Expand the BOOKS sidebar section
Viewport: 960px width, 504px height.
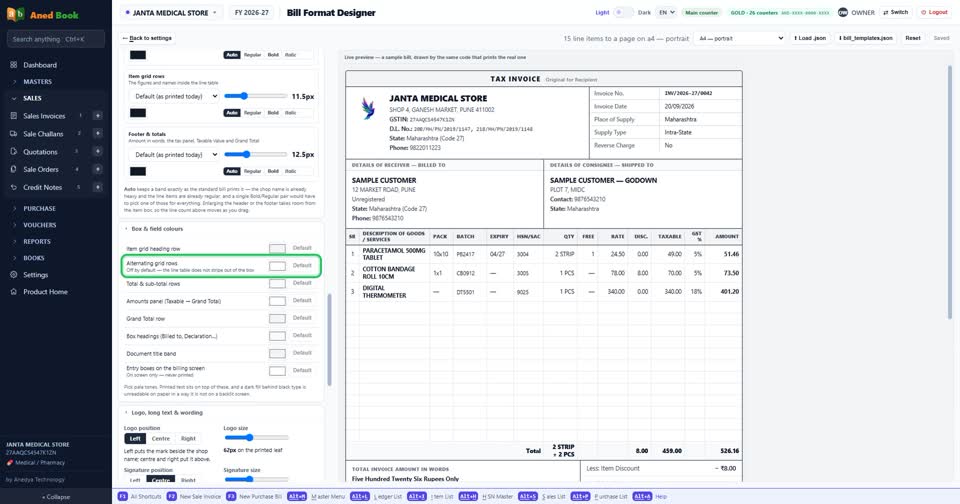[x=34, y=258]
